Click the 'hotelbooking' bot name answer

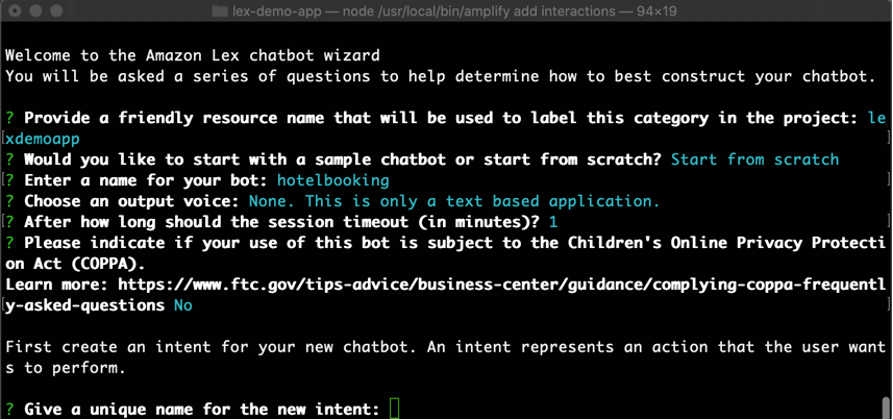[333, 181]
